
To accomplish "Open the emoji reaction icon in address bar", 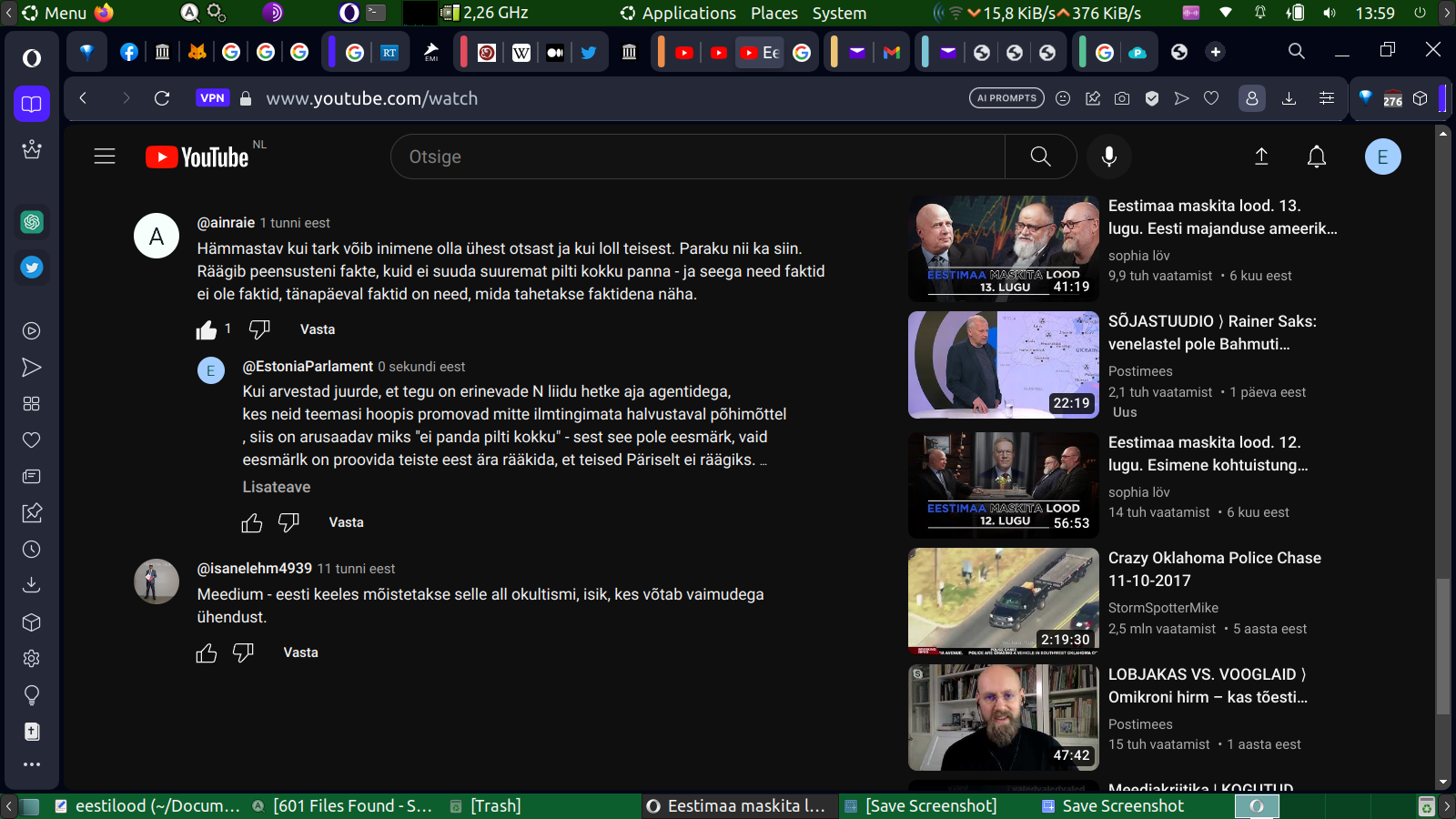I will tap(1063, 98).
